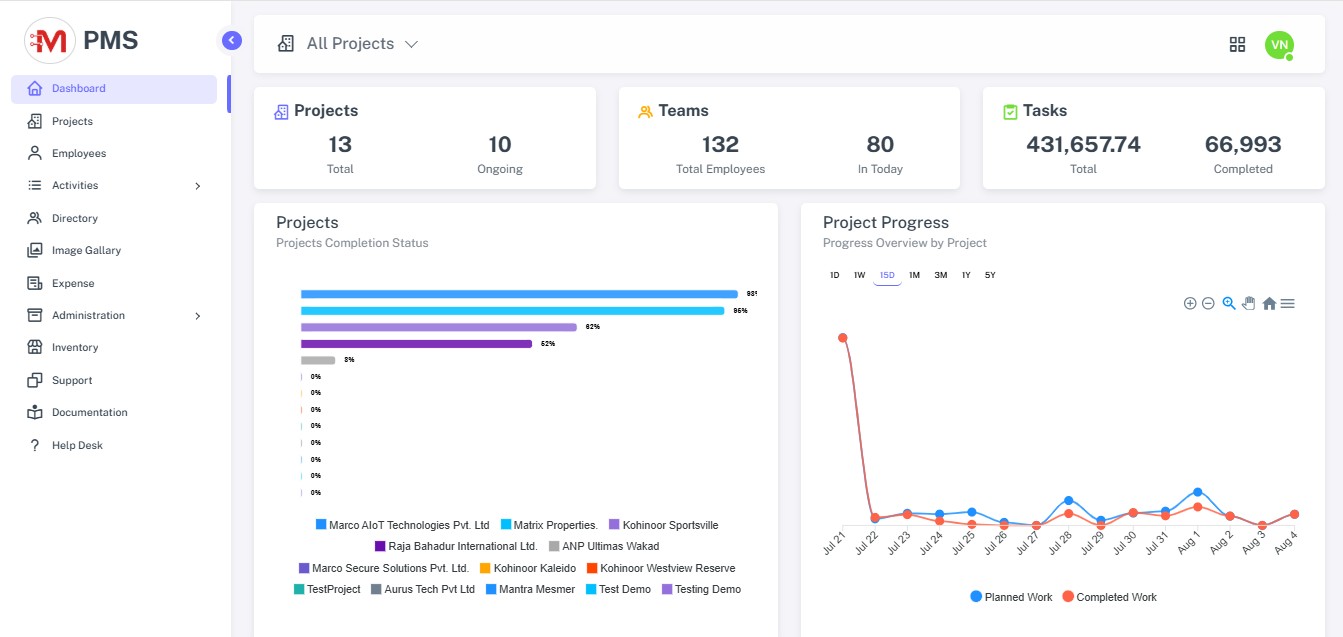Open the chart hamburger menu

click(1288, 304)
